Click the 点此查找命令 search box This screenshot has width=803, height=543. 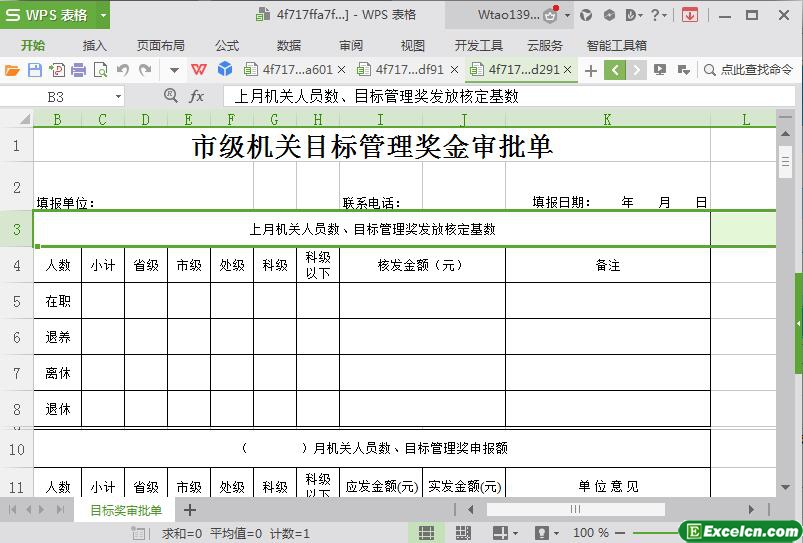(x=749, y=70)
